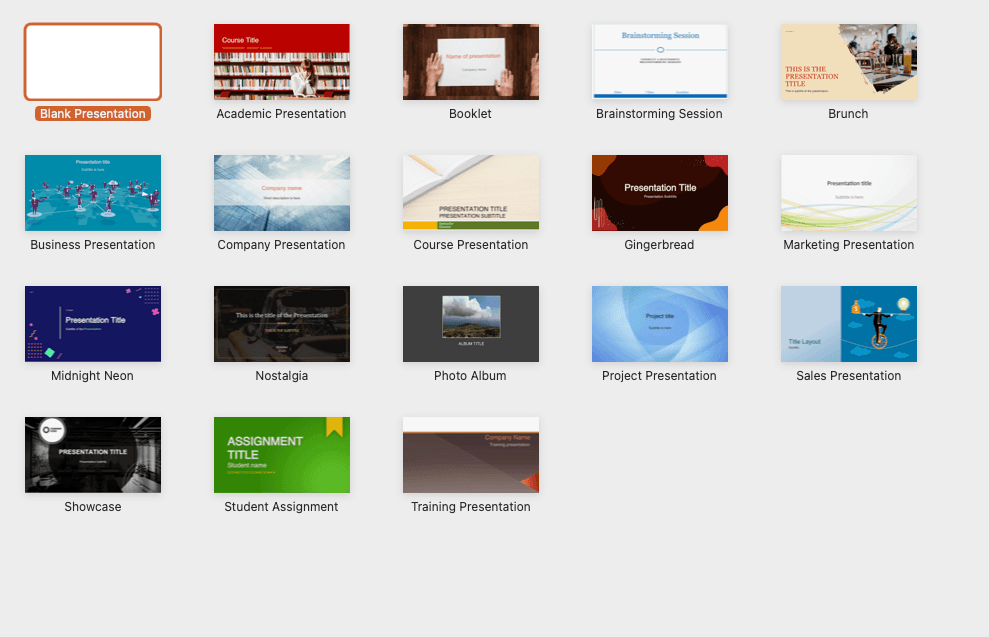The image size is (989, 637).
Task: Open the Business Presentation template
Action: point(92,193)
